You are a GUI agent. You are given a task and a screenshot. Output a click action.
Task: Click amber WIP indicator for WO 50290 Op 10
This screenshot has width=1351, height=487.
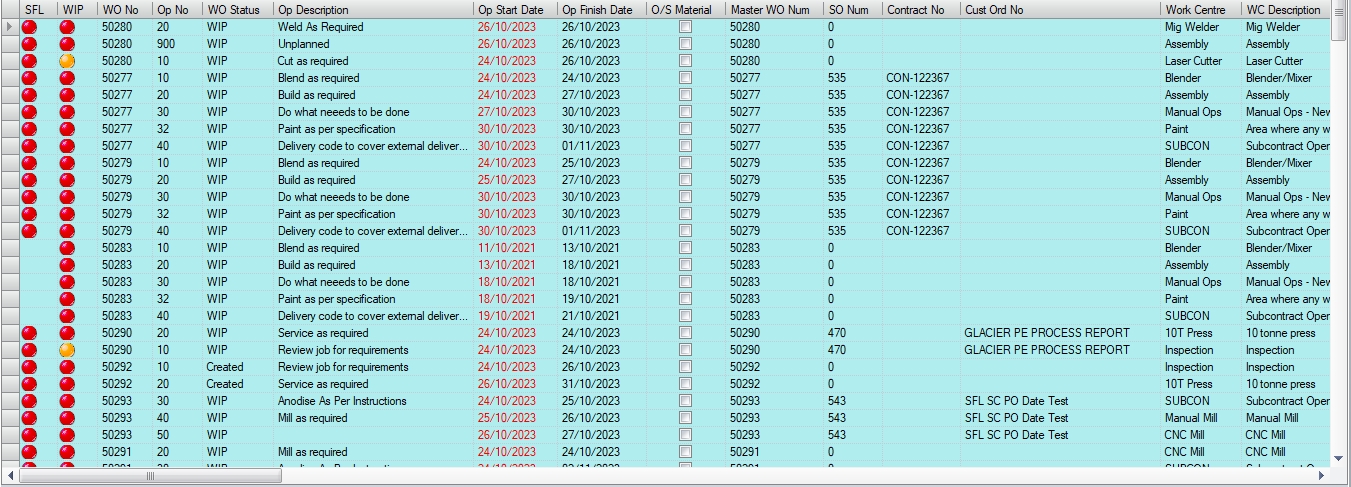pos(67,350)
